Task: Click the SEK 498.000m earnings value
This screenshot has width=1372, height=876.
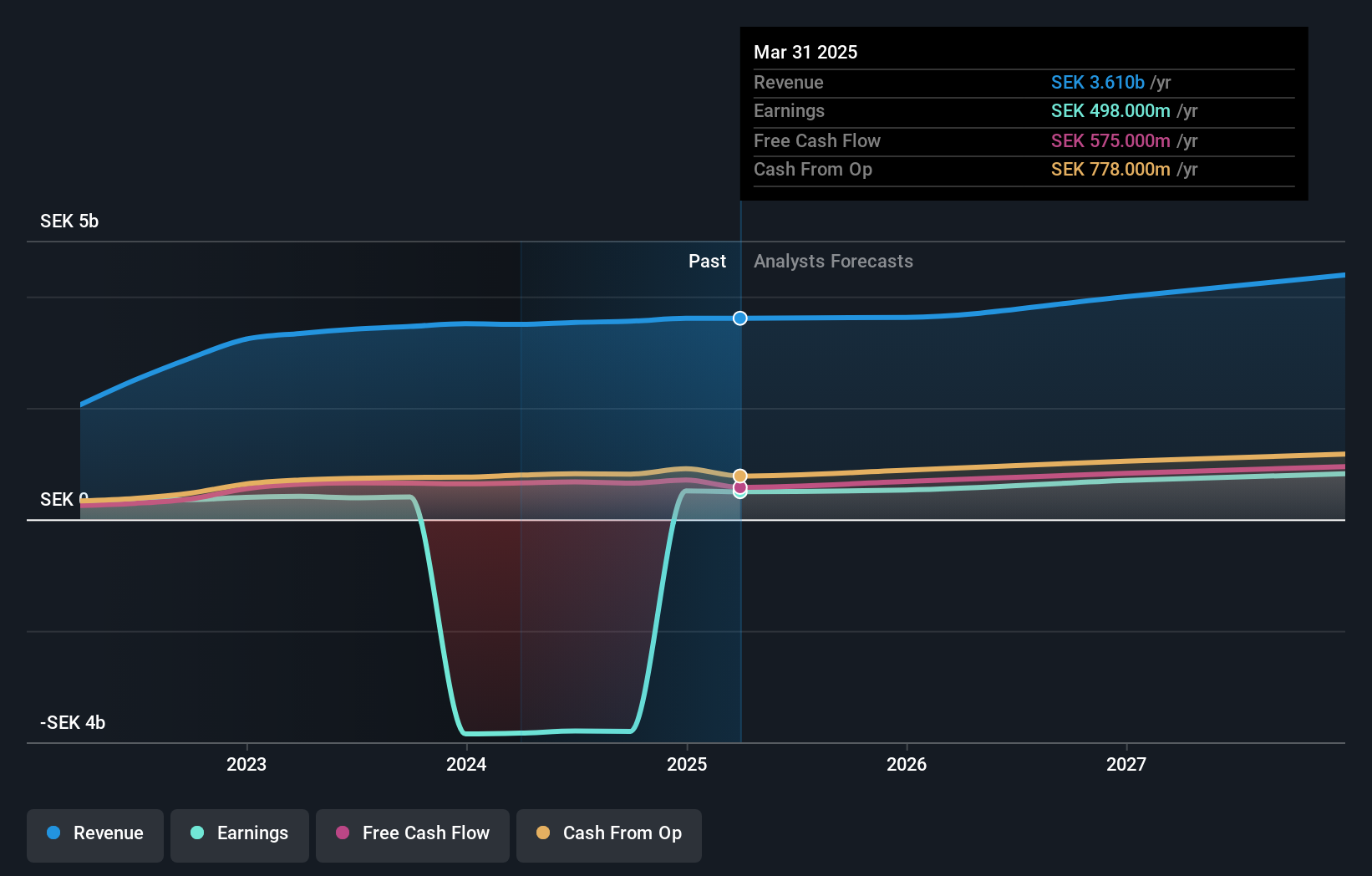Action: tap(1110, 110)
